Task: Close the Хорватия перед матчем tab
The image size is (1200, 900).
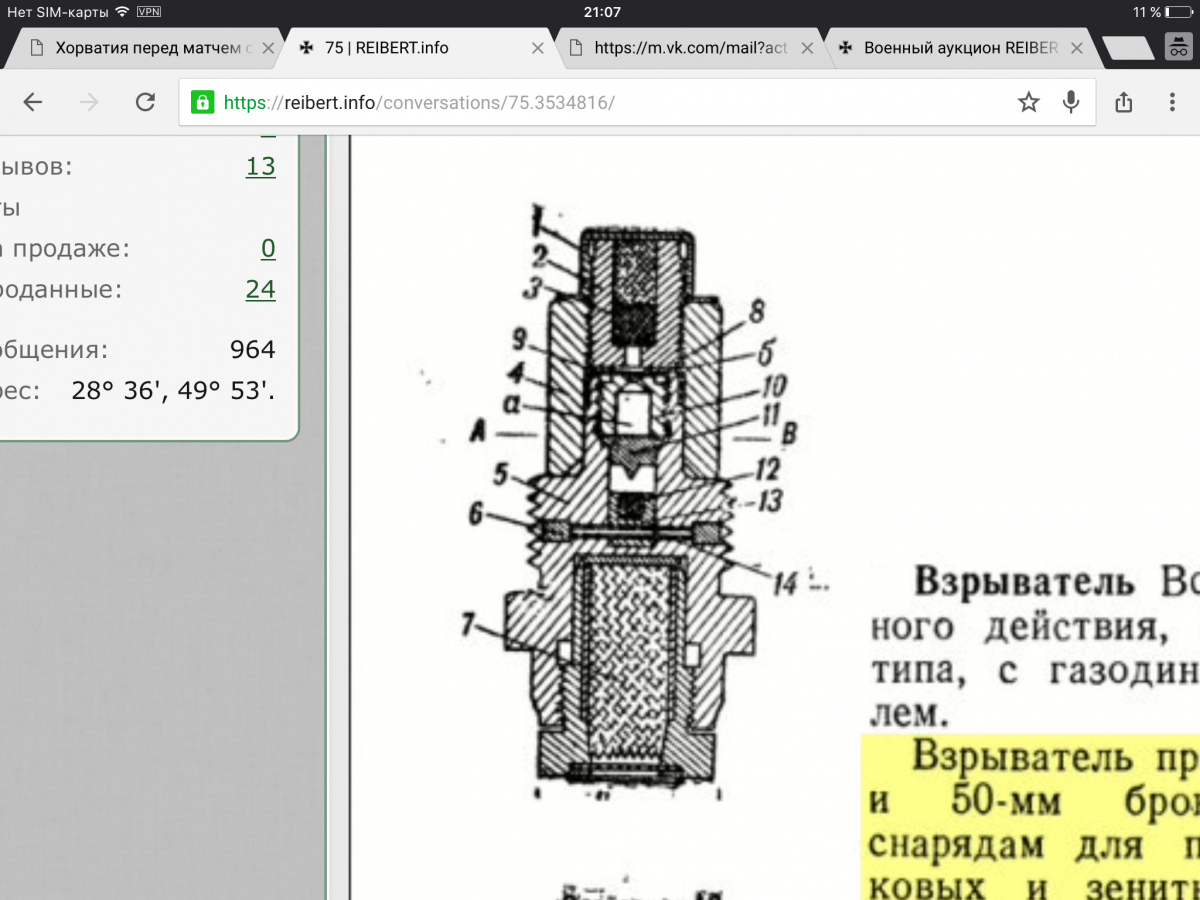Action: pyautogui.click(x=267, y=48)
